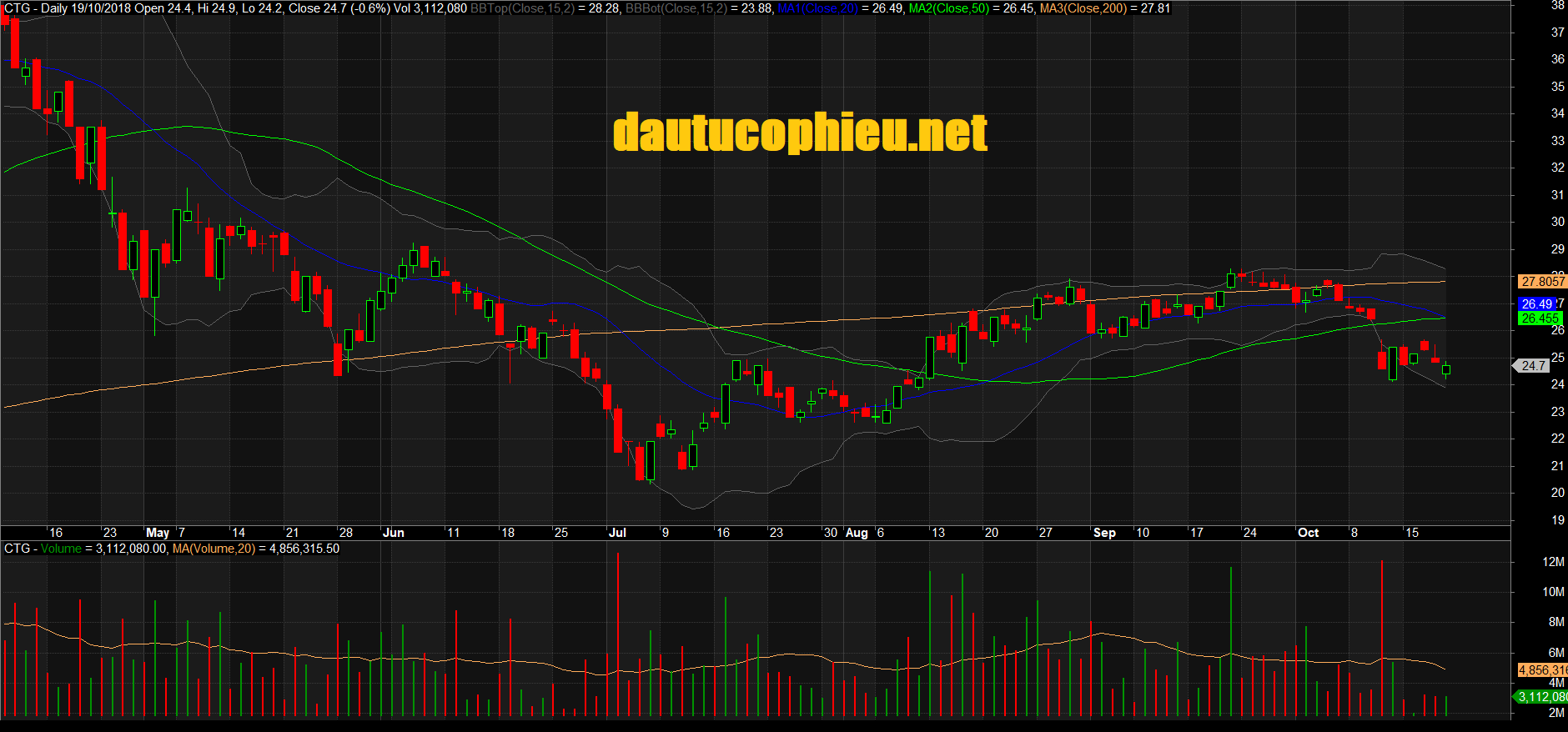This screenshot has width=1568, height=732.
Task: Click the gray 24.7 last price marker
Action: [x=1533, y=365]
